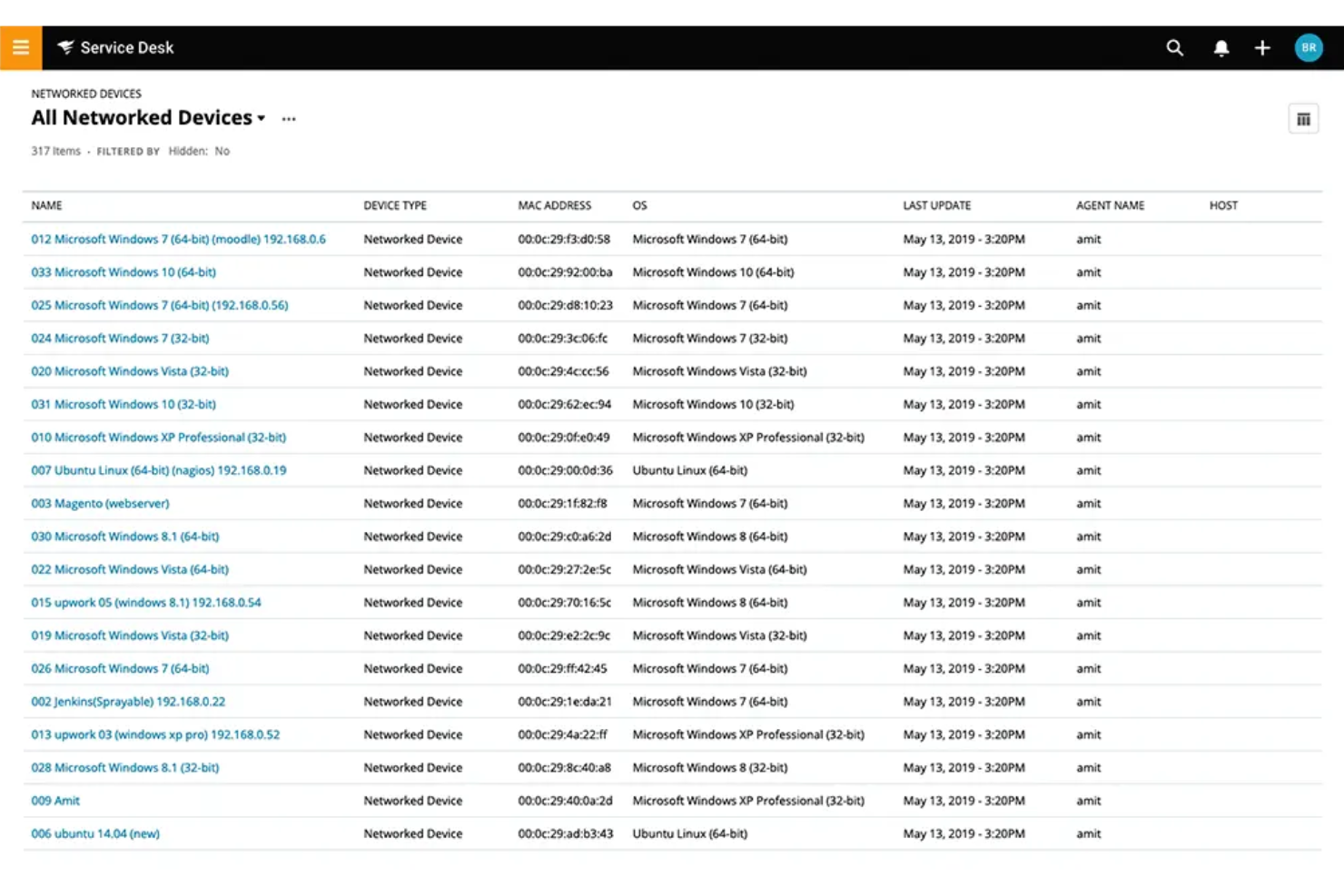Image resolution: width=1344 pixels, height=896 pixels.
Task: Click the Service Desk title in top bar
Action: click(x=126, y=47)
